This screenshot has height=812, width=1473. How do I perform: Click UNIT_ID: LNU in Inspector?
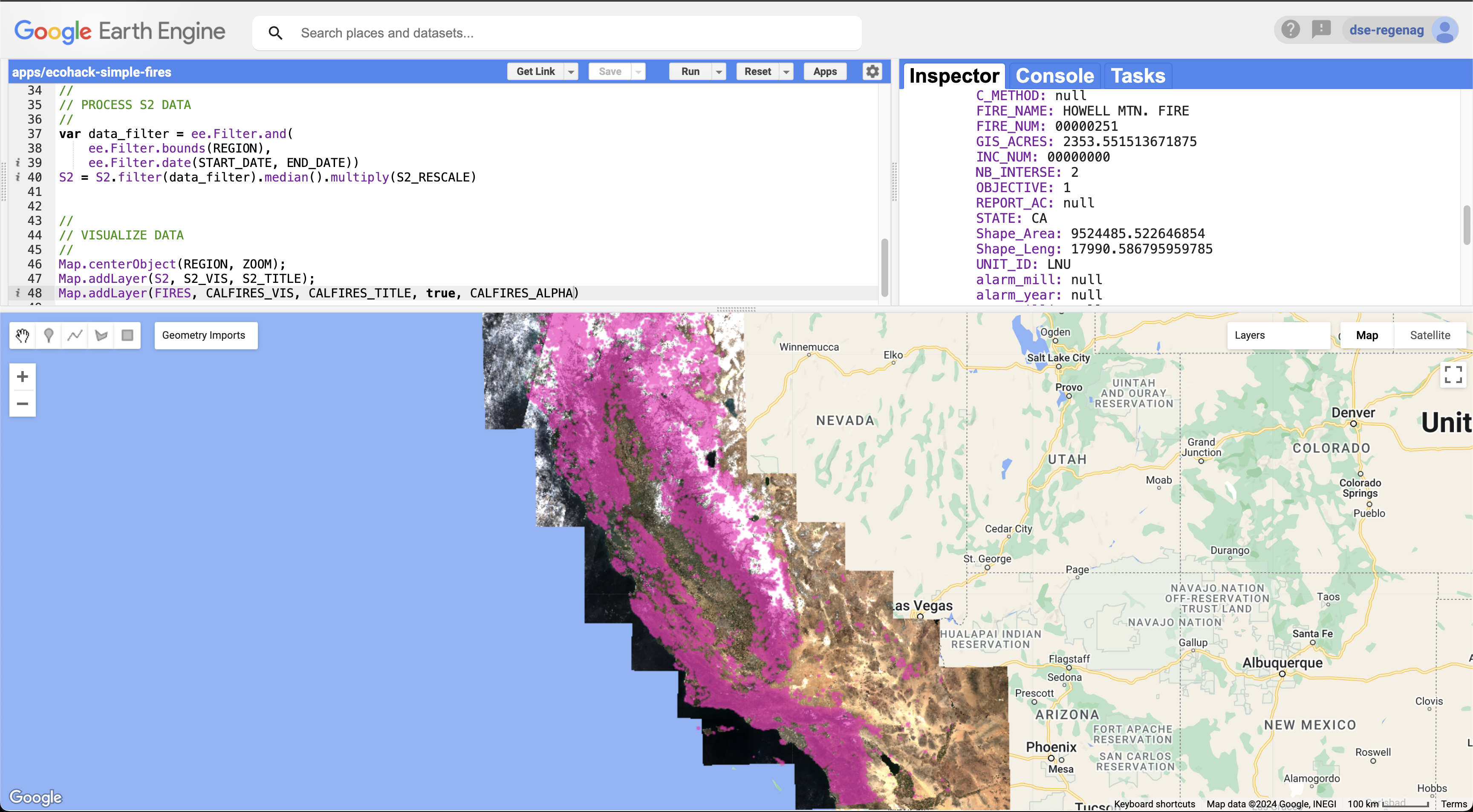pyautogui.click(x=1023, y=265)
